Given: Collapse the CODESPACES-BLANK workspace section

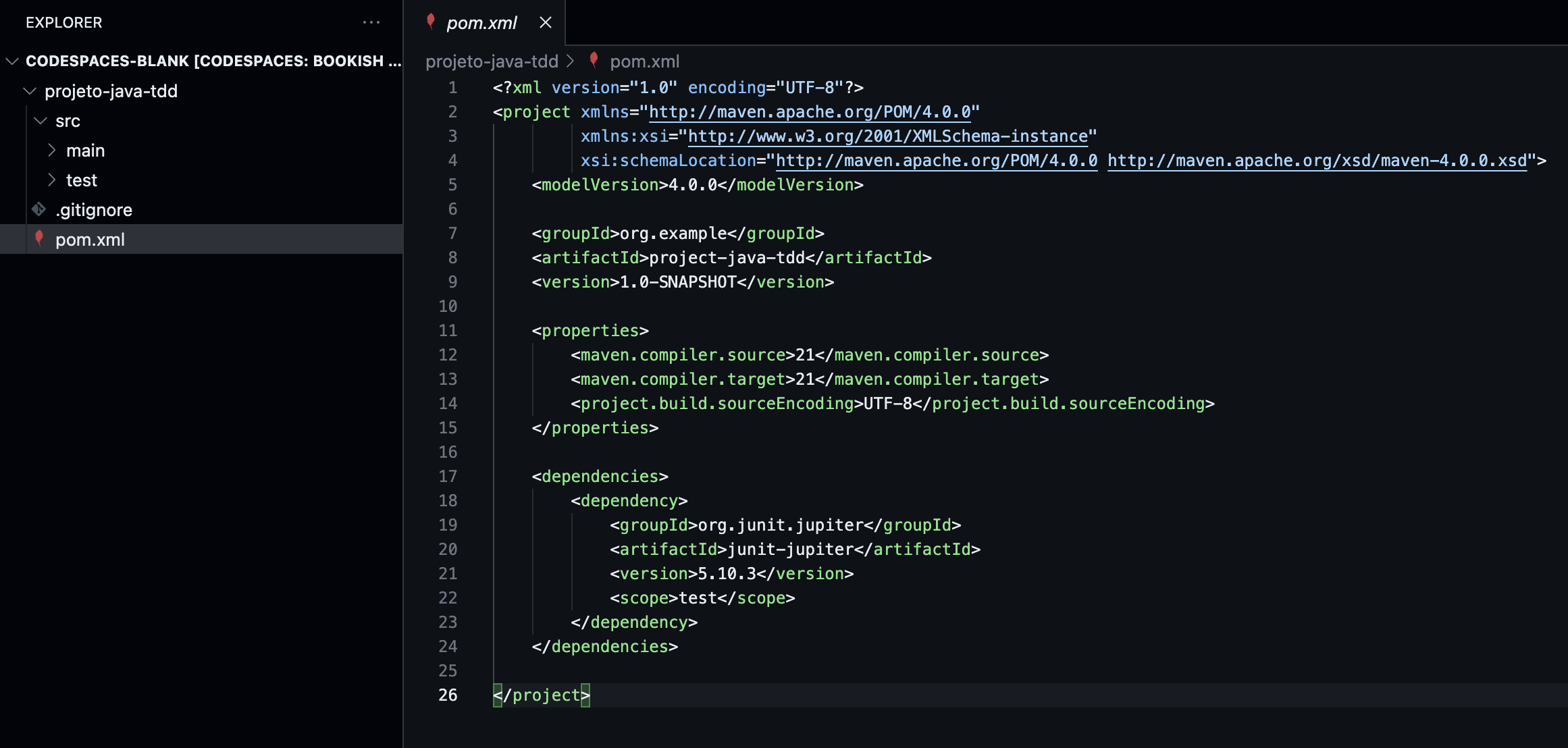Looking at the screenshot, I should pos(11,61).
